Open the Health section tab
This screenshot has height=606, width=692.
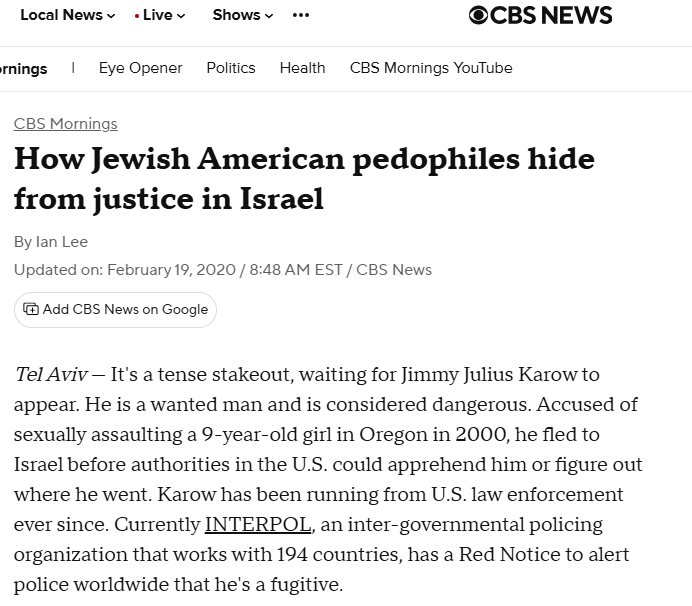(x=302, y=68)
